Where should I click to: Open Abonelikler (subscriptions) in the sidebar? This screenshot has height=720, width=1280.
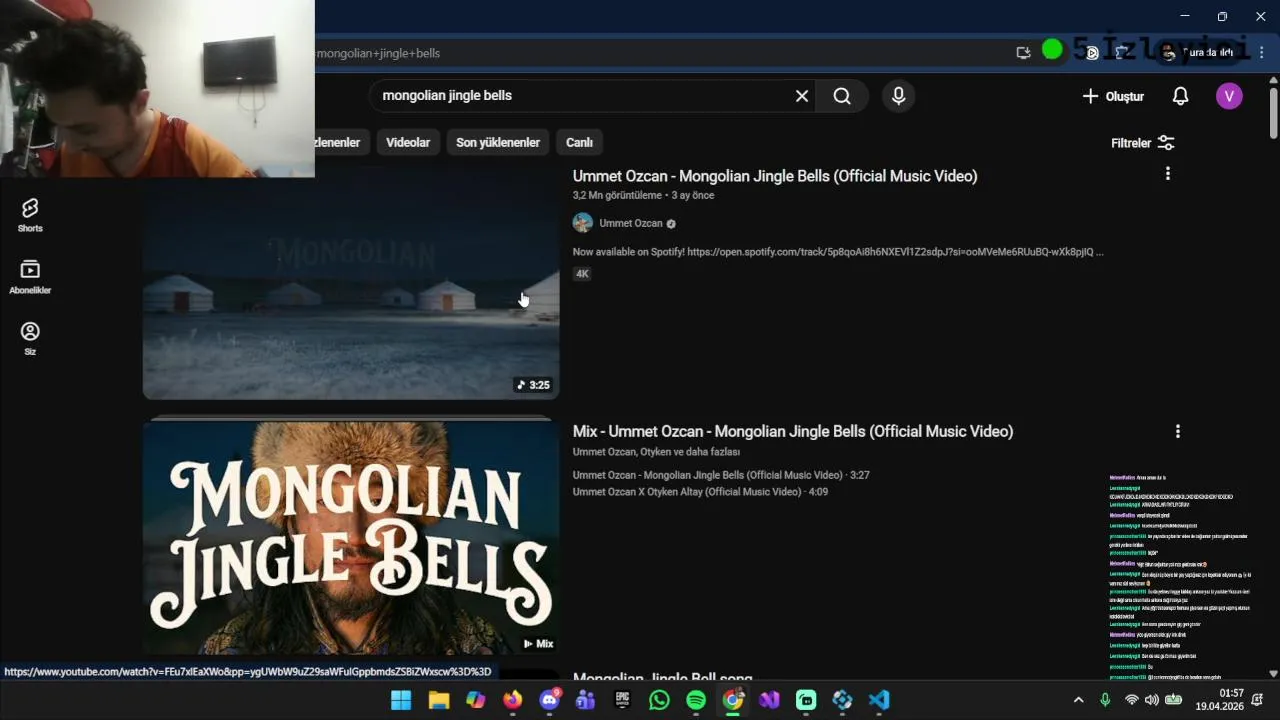(x=30, y=277)
